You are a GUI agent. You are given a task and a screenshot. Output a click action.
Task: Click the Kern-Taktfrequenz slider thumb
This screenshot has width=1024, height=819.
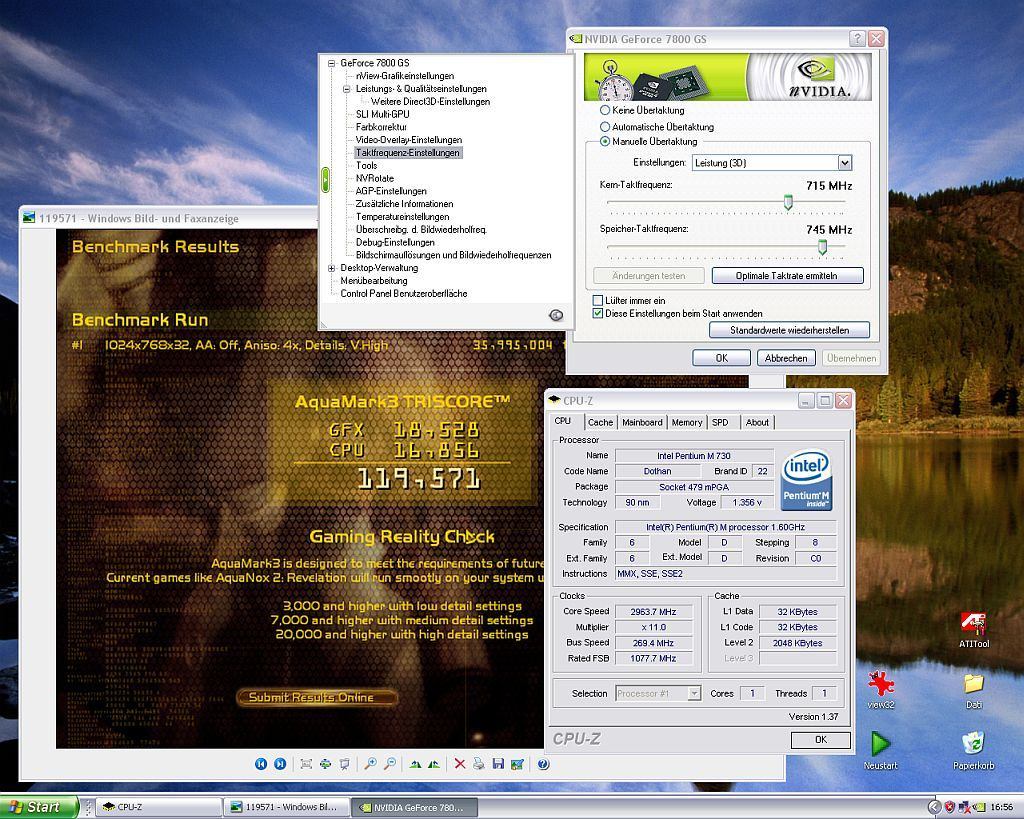tap(788, 202)
